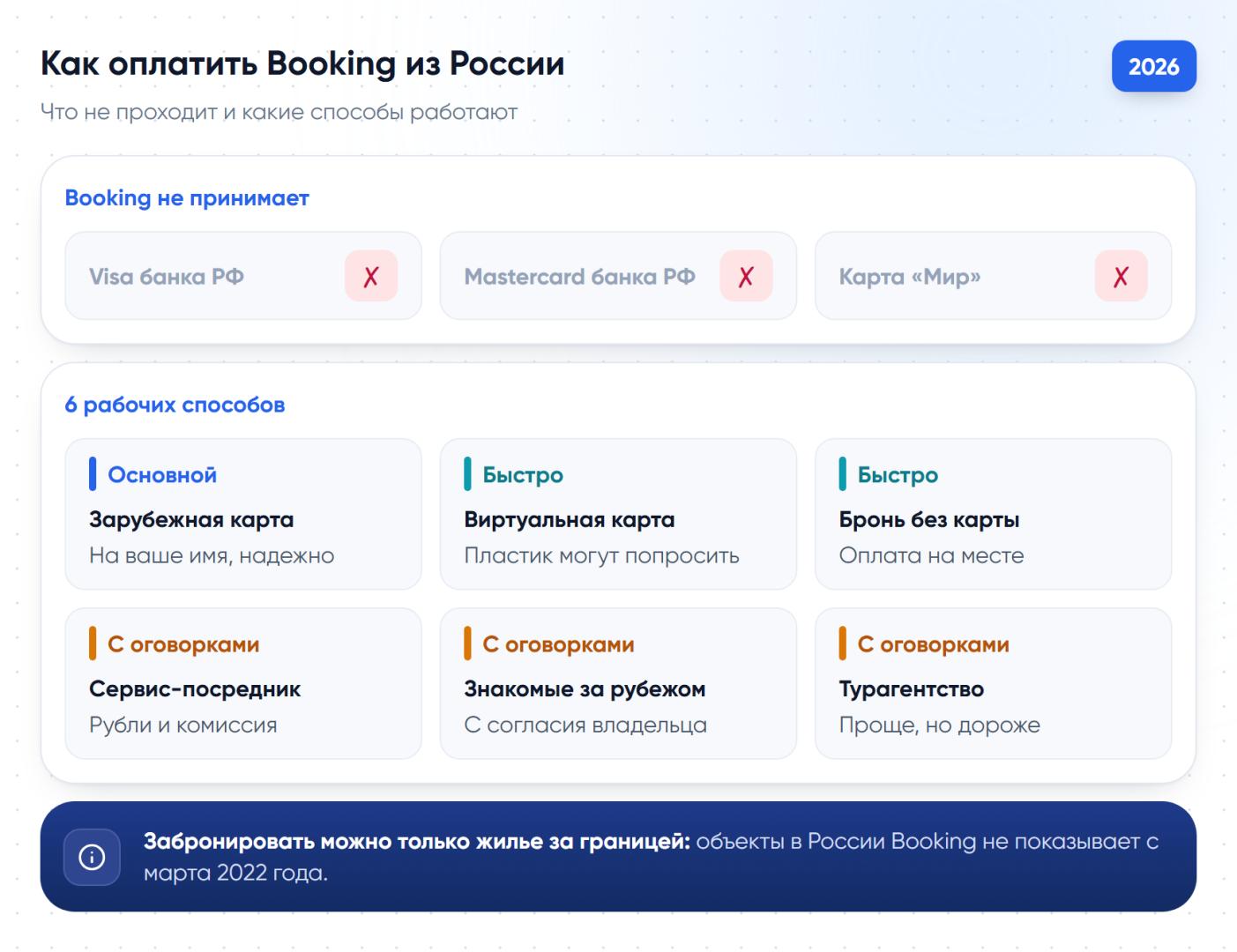
Task: Click the heading Booking не принимает
Action: [187, 198]
